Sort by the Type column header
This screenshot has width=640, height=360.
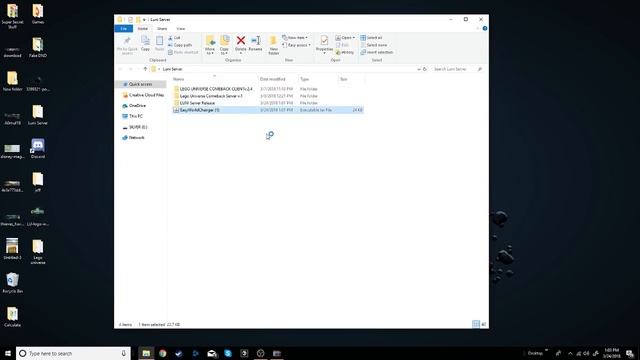point(318,79)
